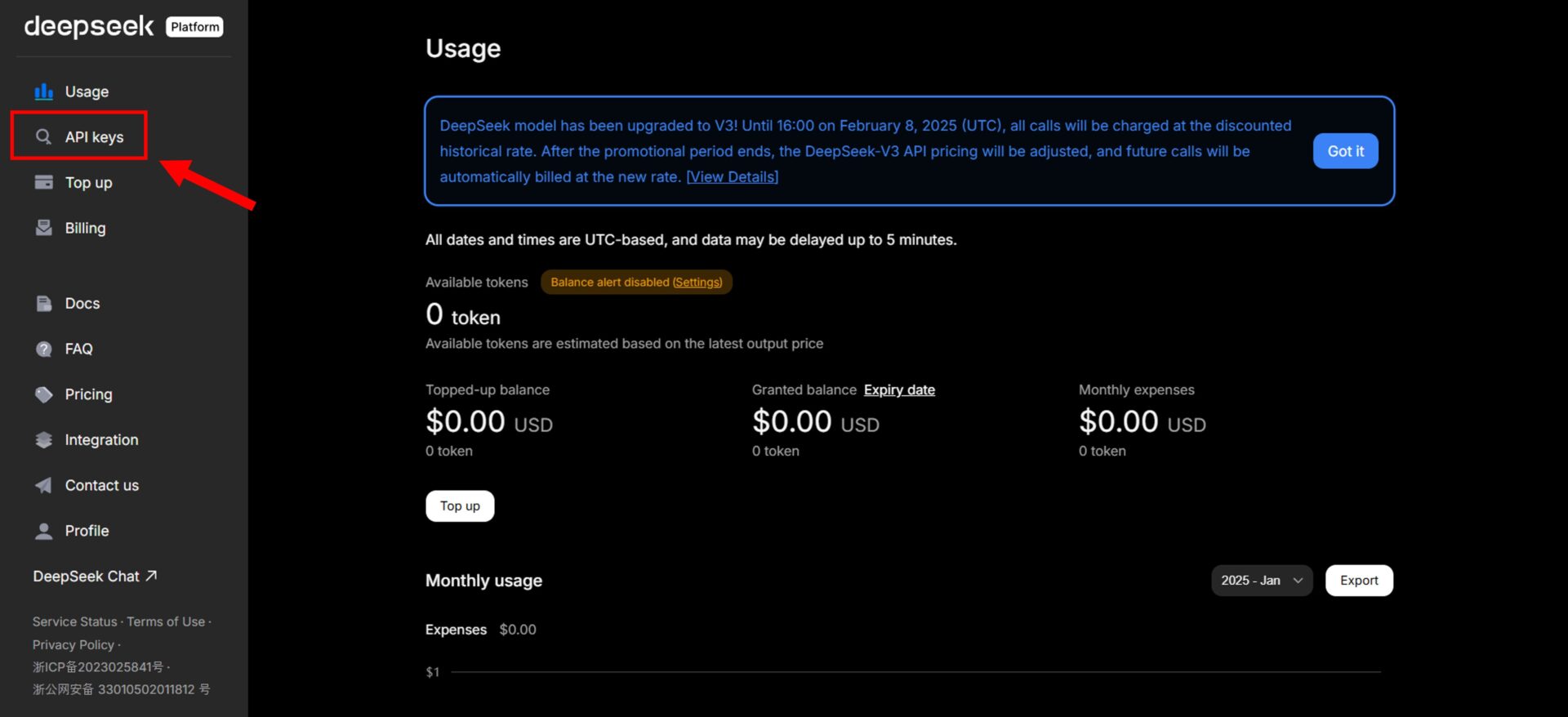Open the Service Status footer link
1568x717 pixels.
[x=74, y=621]
